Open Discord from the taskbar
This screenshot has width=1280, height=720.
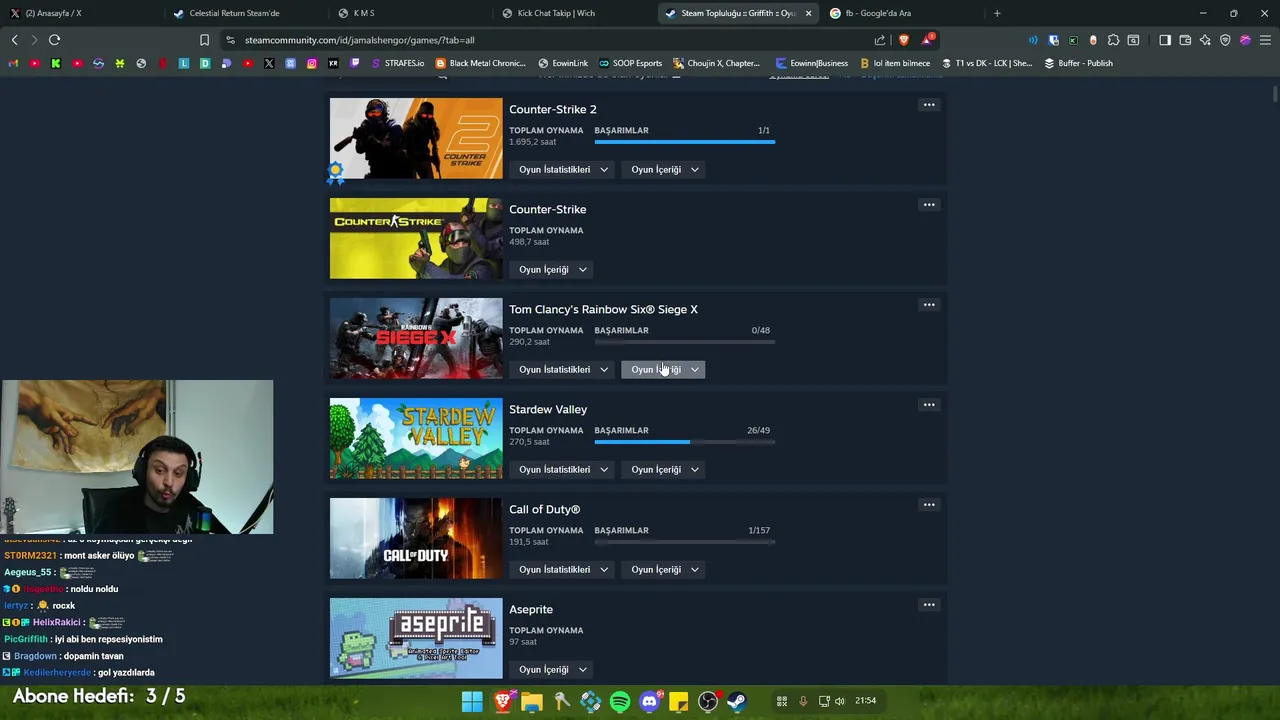[x=649, y=701]
